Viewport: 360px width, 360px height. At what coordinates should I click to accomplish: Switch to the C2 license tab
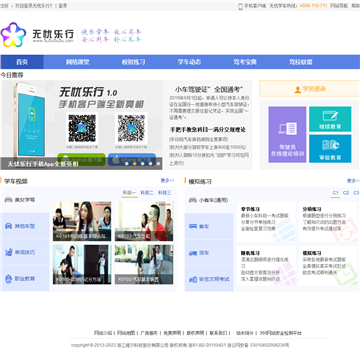click(x=346, y=193)
